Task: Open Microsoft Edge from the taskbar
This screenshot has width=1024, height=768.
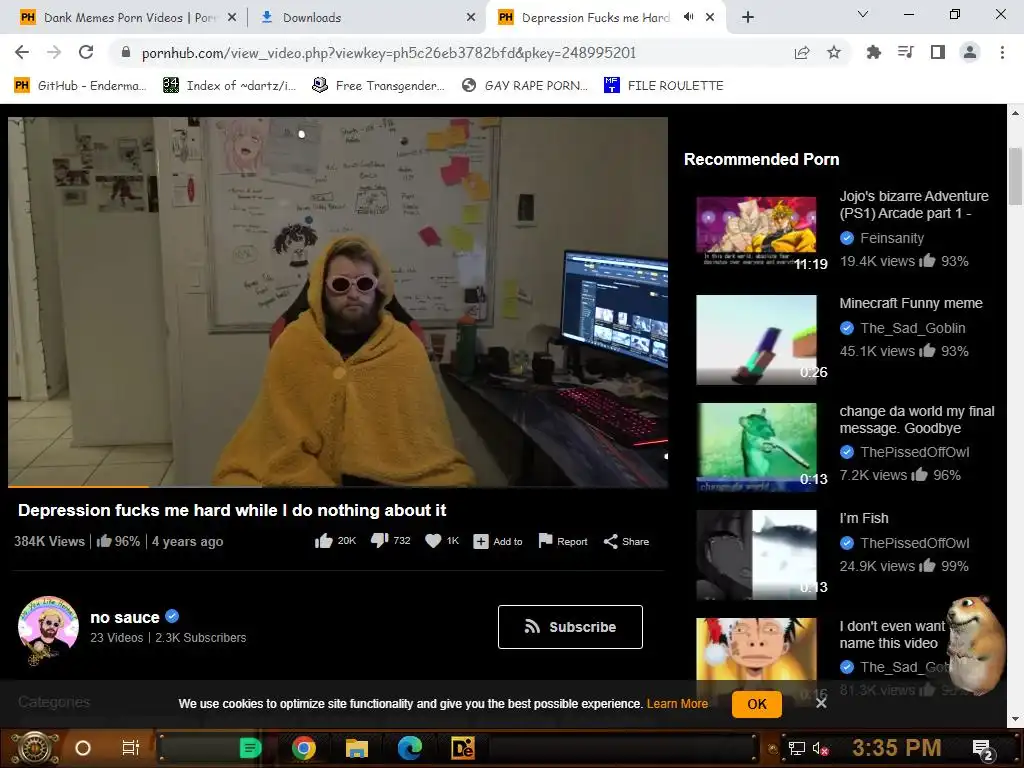Action: pyautogui.click(x=409, y=748)
